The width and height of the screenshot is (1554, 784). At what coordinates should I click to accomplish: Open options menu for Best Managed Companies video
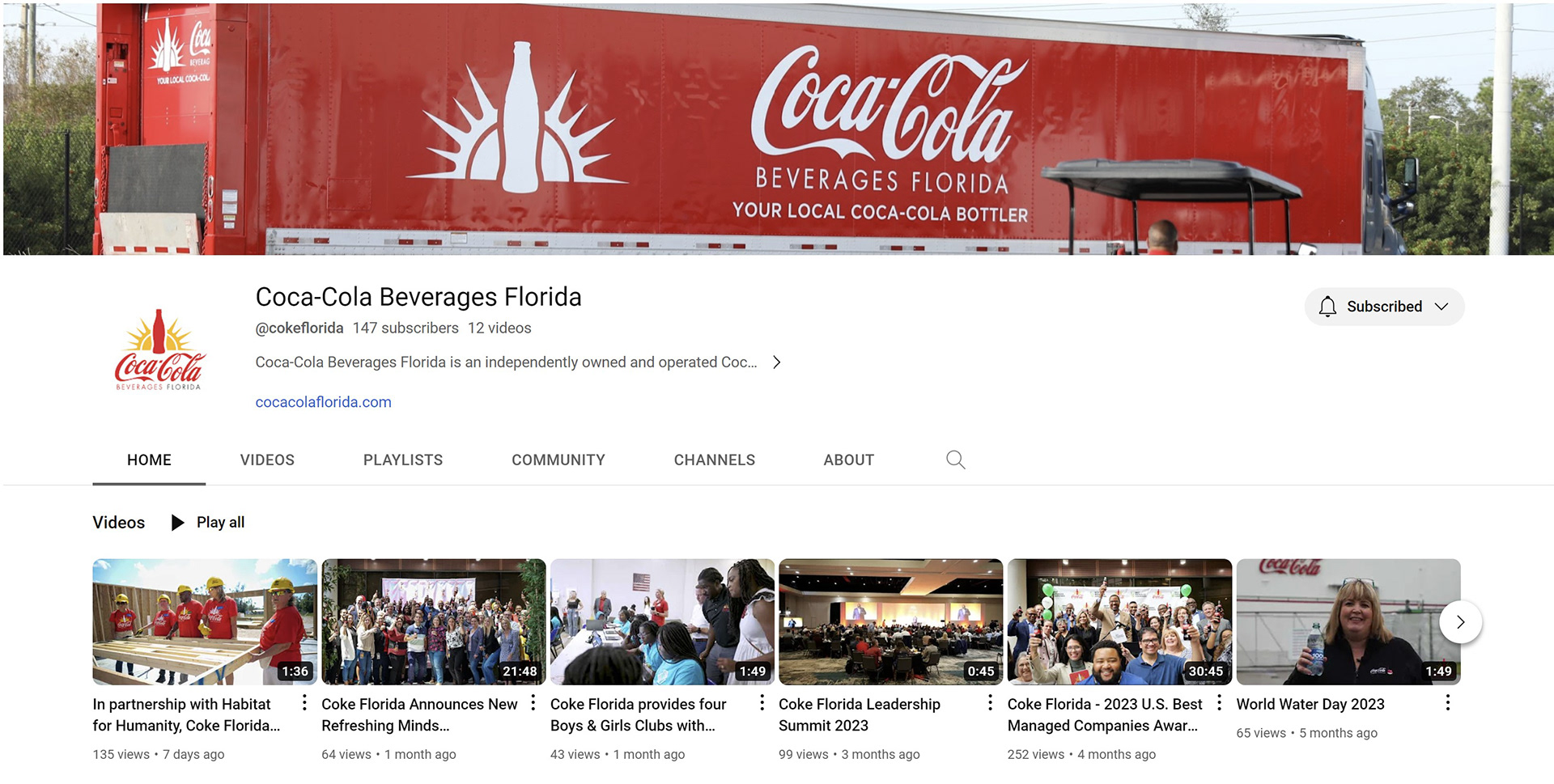1219,703
